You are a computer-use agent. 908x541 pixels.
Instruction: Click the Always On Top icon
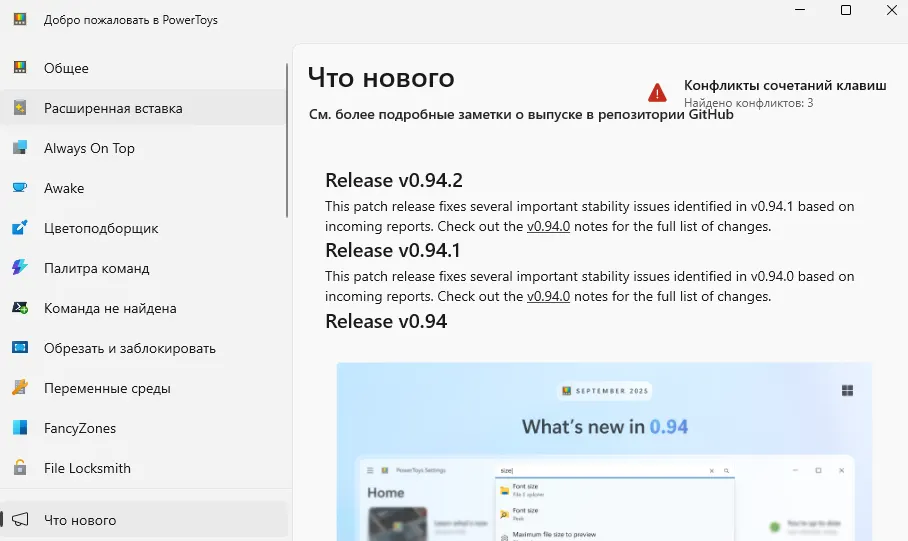pos(19,148)
